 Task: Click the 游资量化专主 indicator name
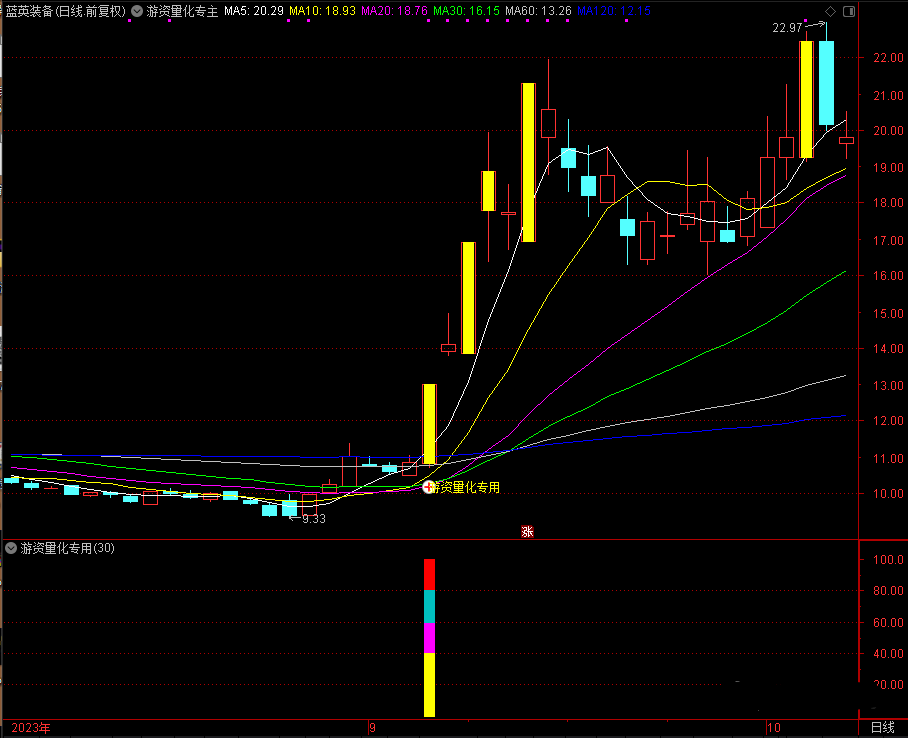coord(181,12)
